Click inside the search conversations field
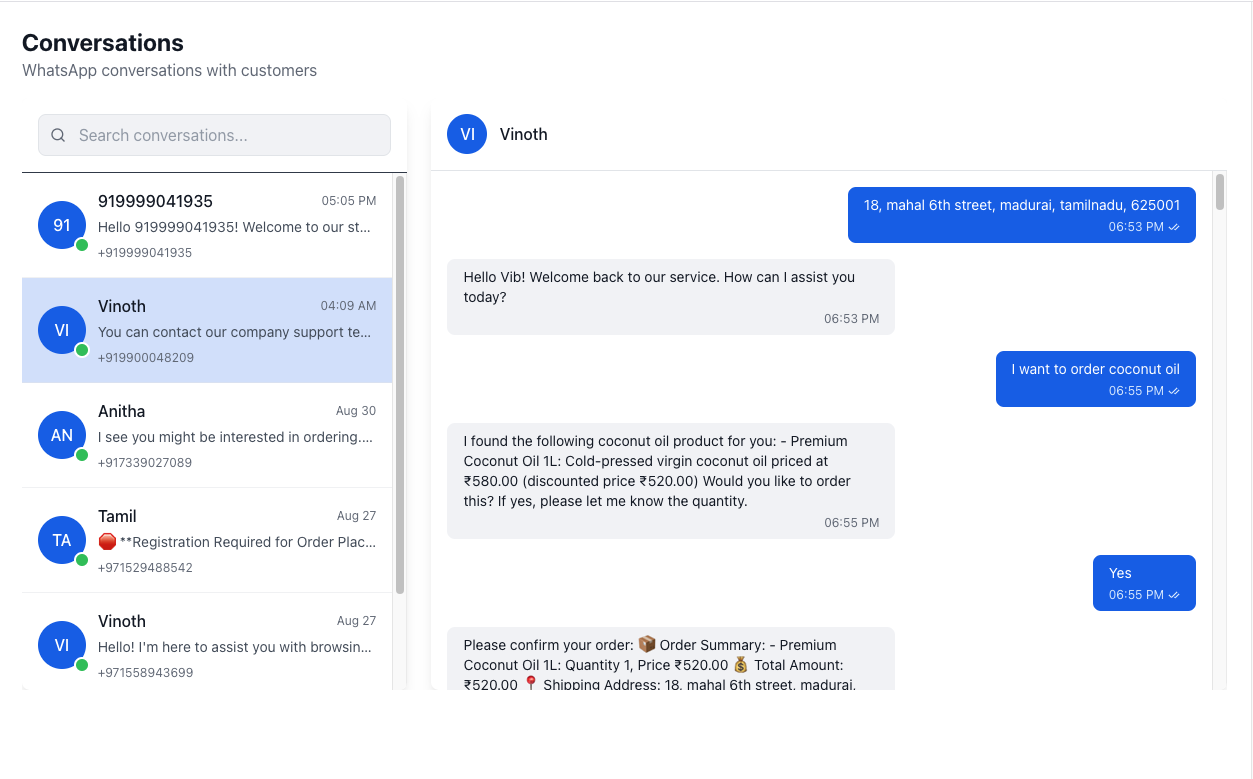 pyautogui.click(x=213, y=134)
